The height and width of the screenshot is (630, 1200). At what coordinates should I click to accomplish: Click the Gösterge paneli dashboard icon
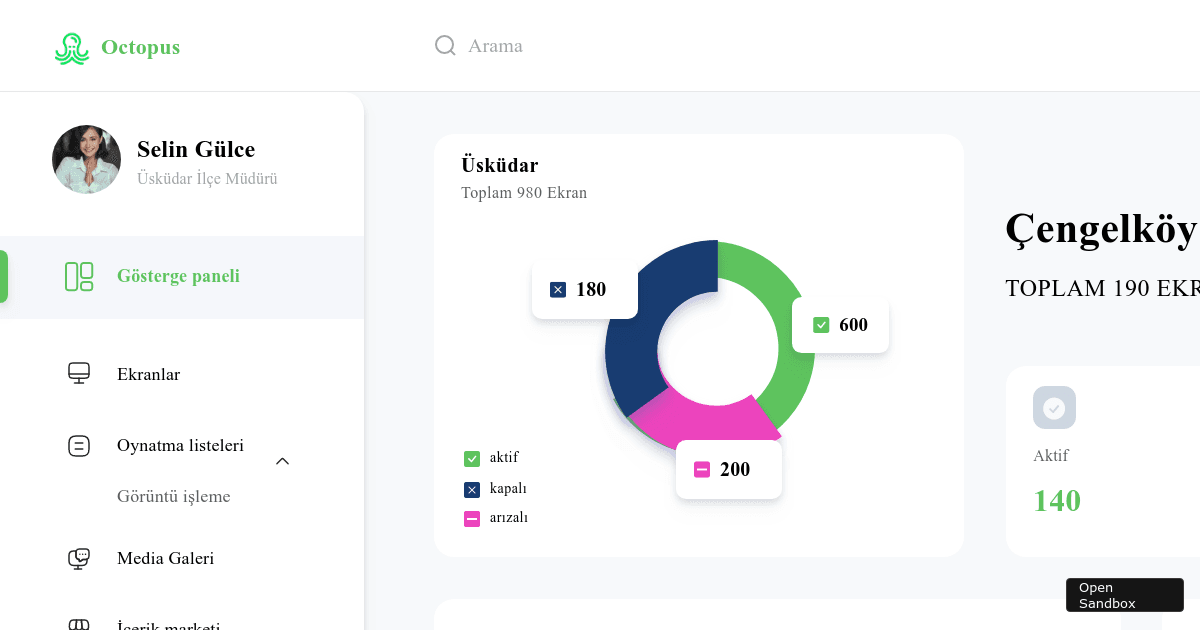click(x=79, y=276)
